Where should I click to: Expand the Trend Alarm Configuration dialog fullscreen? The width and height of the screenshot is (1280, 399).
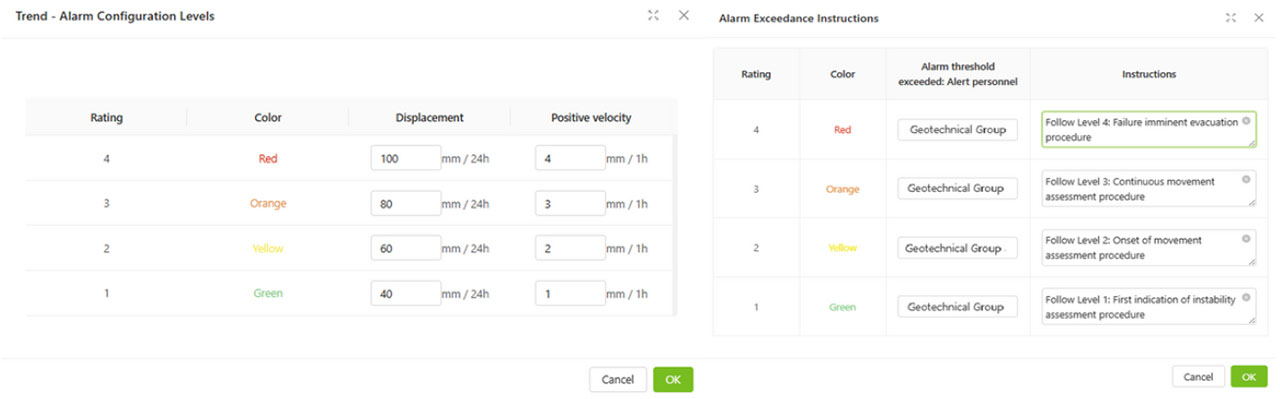pos(653,16)
